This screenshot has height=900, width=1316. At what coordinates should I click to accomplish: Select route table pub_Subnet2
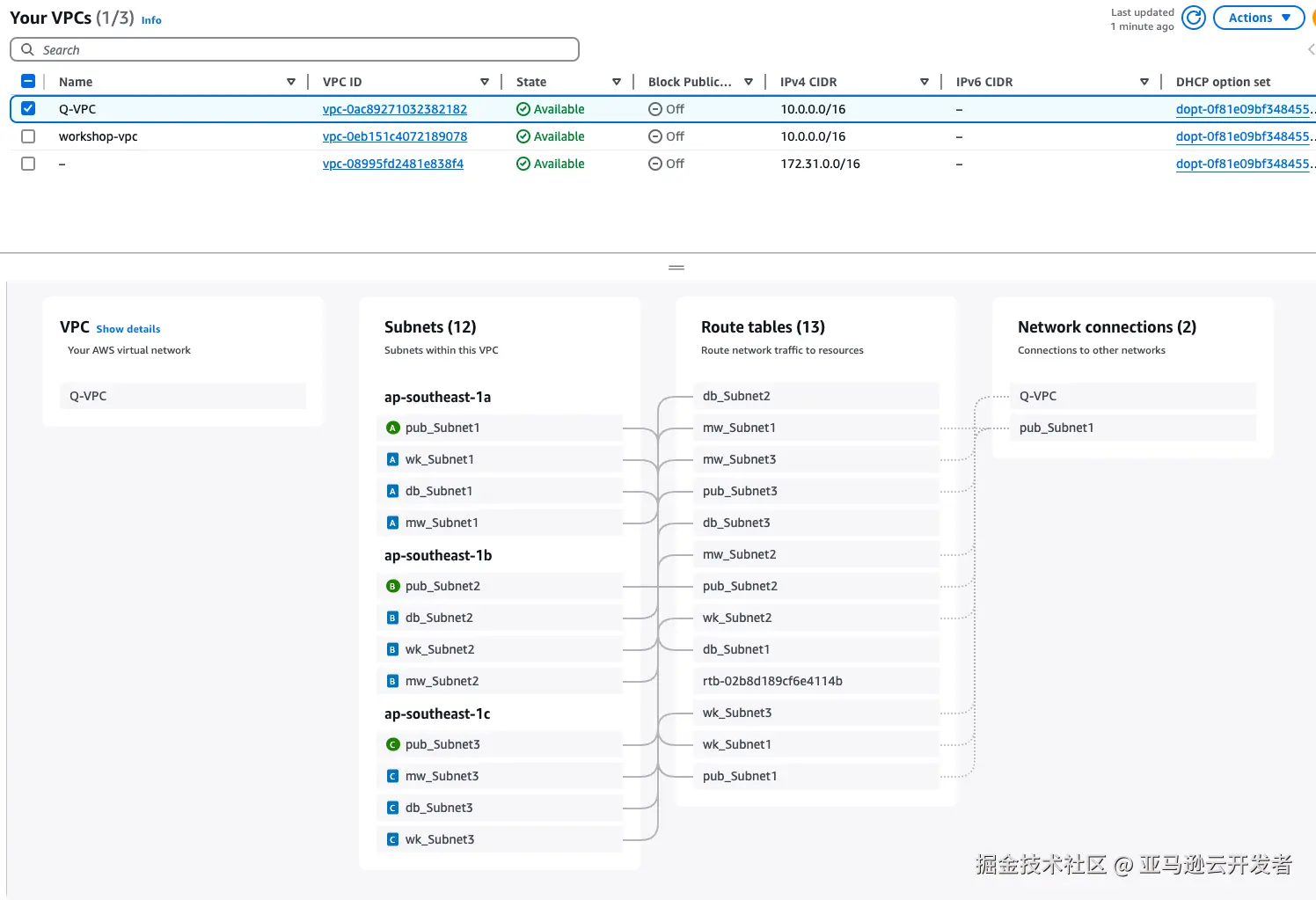point(816,586)
